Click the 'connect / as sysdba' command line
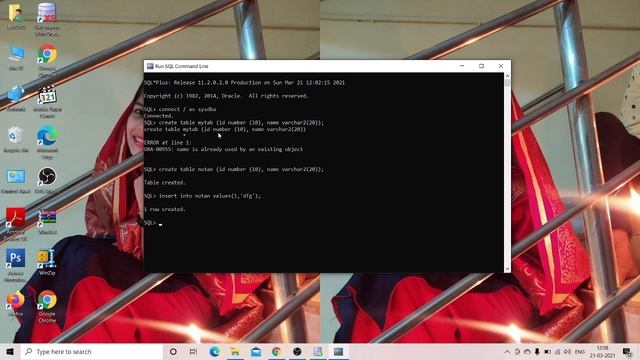 [x=180, y=109]
